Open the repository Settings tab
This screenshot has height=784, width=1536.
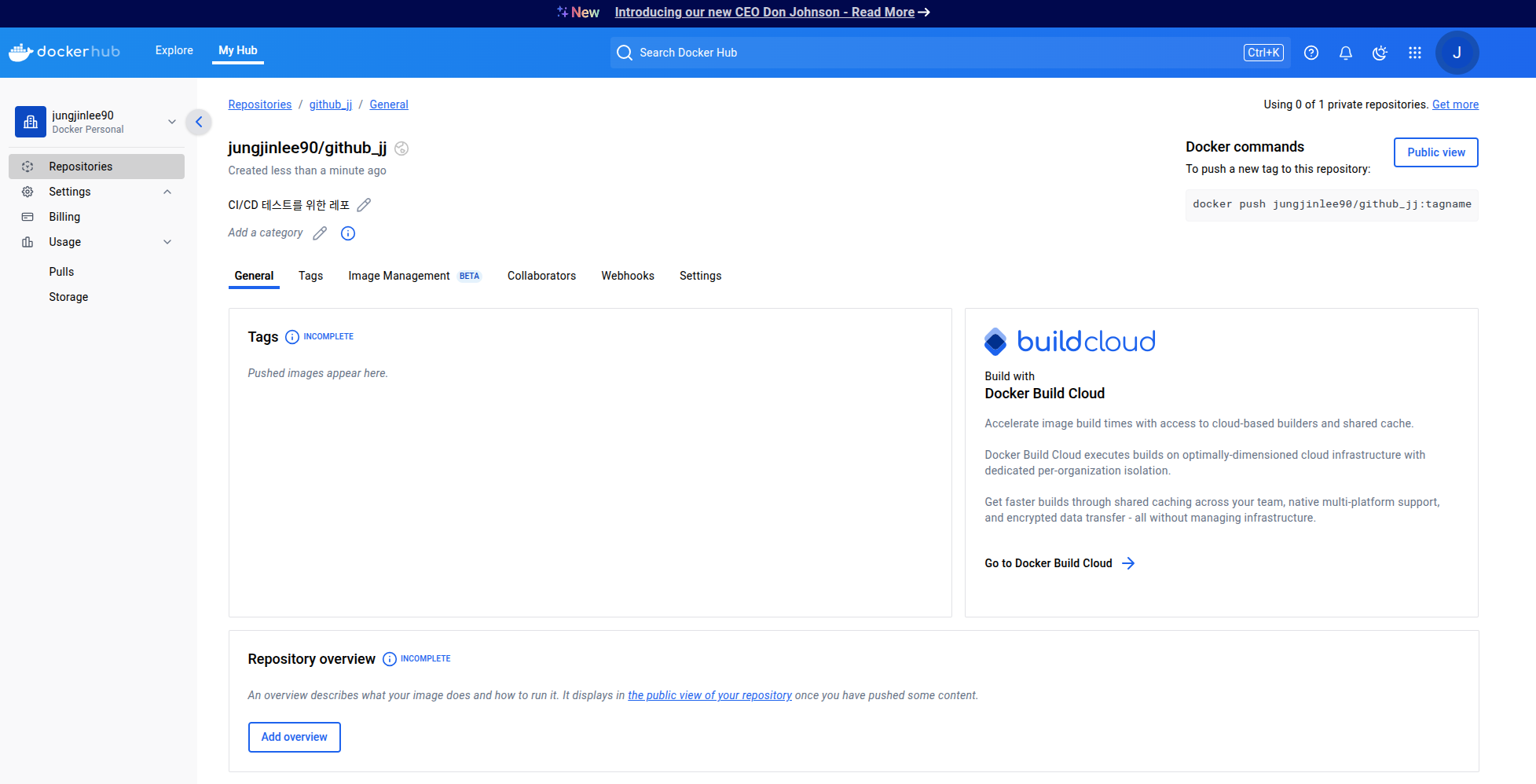click(x=700, y=276)
